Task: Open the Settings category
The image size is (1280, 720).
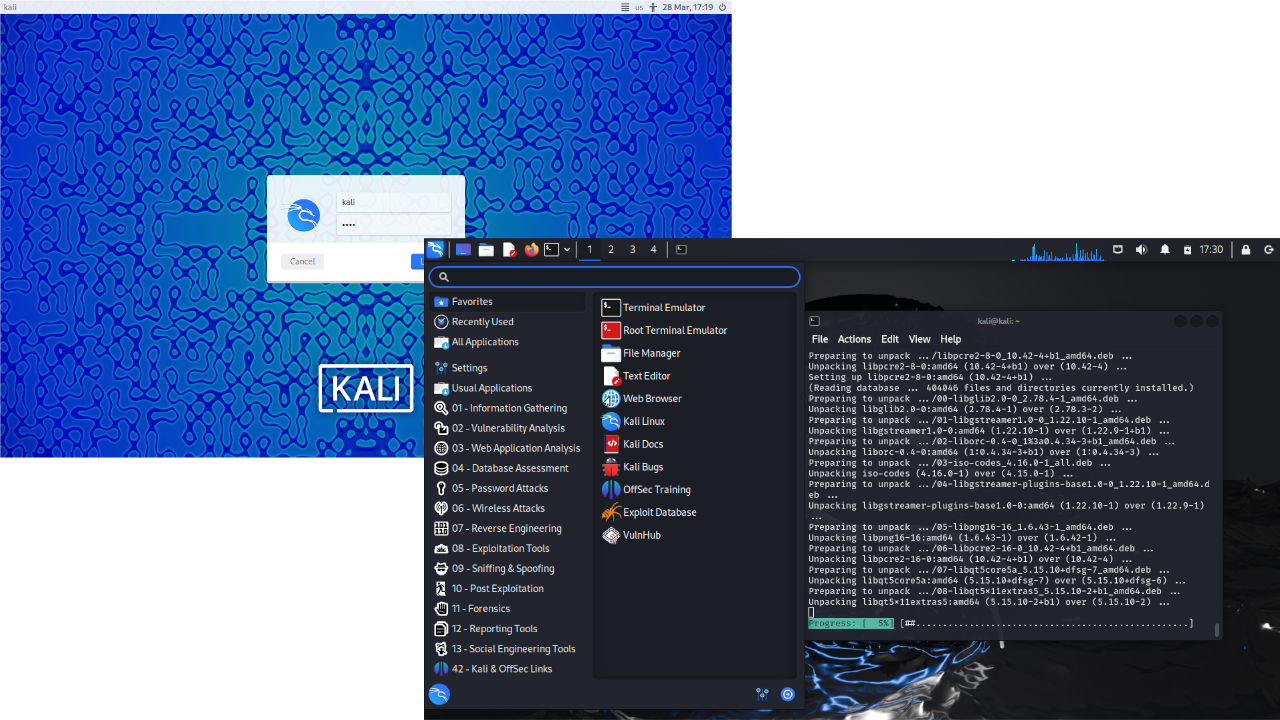Action: (509, 368)
